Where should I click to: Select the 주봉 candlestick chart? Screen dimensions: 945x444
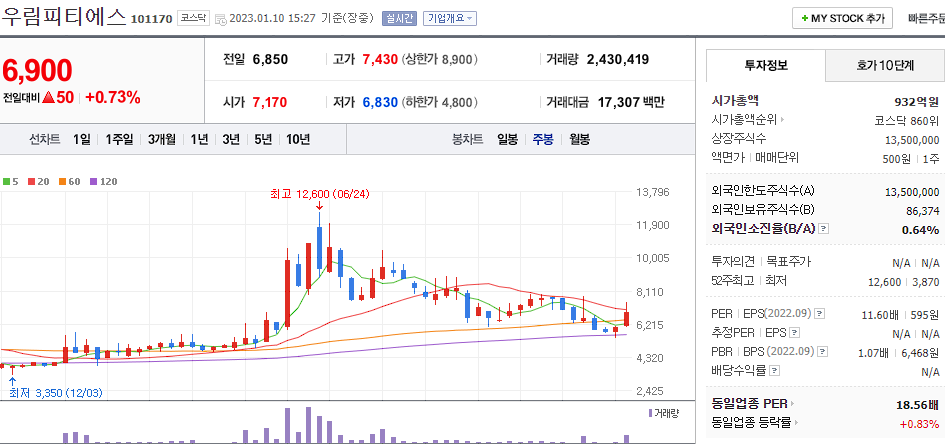coord(543,140)
